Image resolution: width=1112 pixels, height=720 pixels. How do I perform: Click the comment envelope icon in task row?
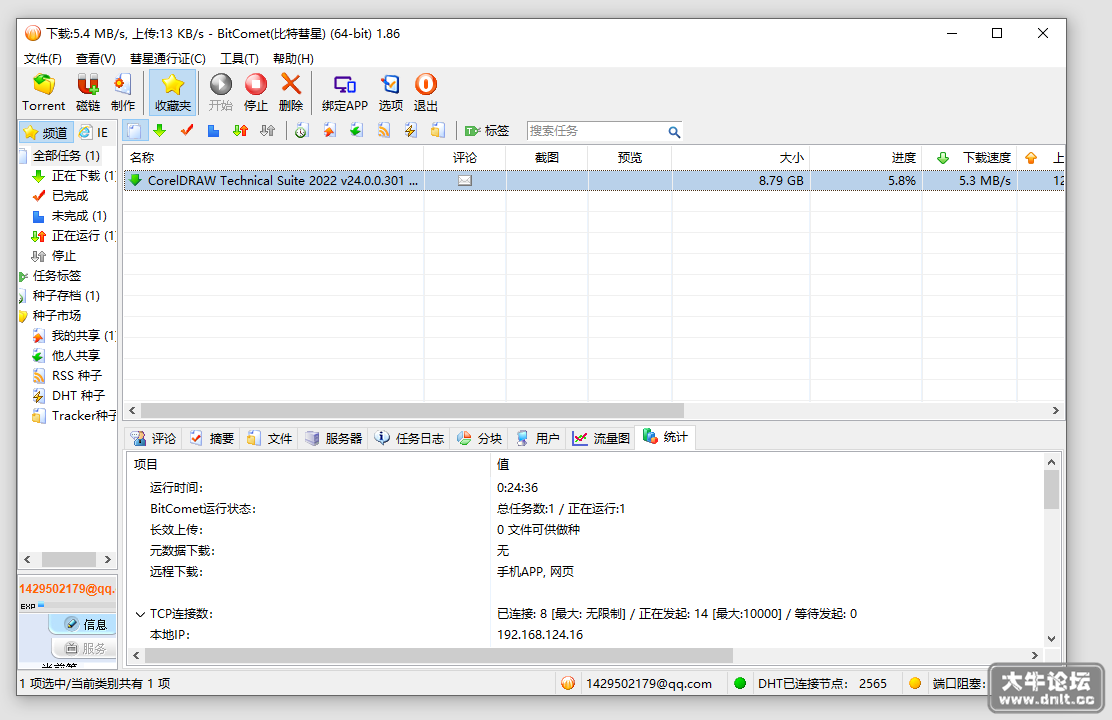[465, 181]
